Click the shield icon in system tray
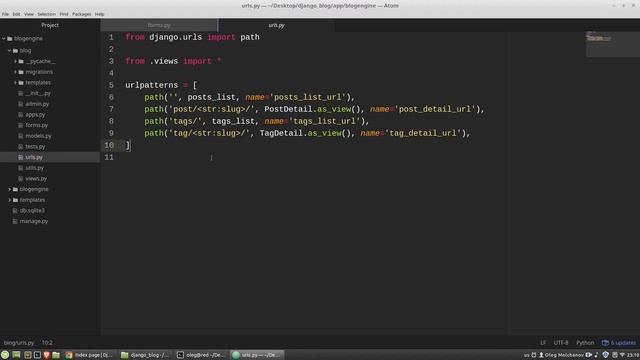 tap(606, 355)
